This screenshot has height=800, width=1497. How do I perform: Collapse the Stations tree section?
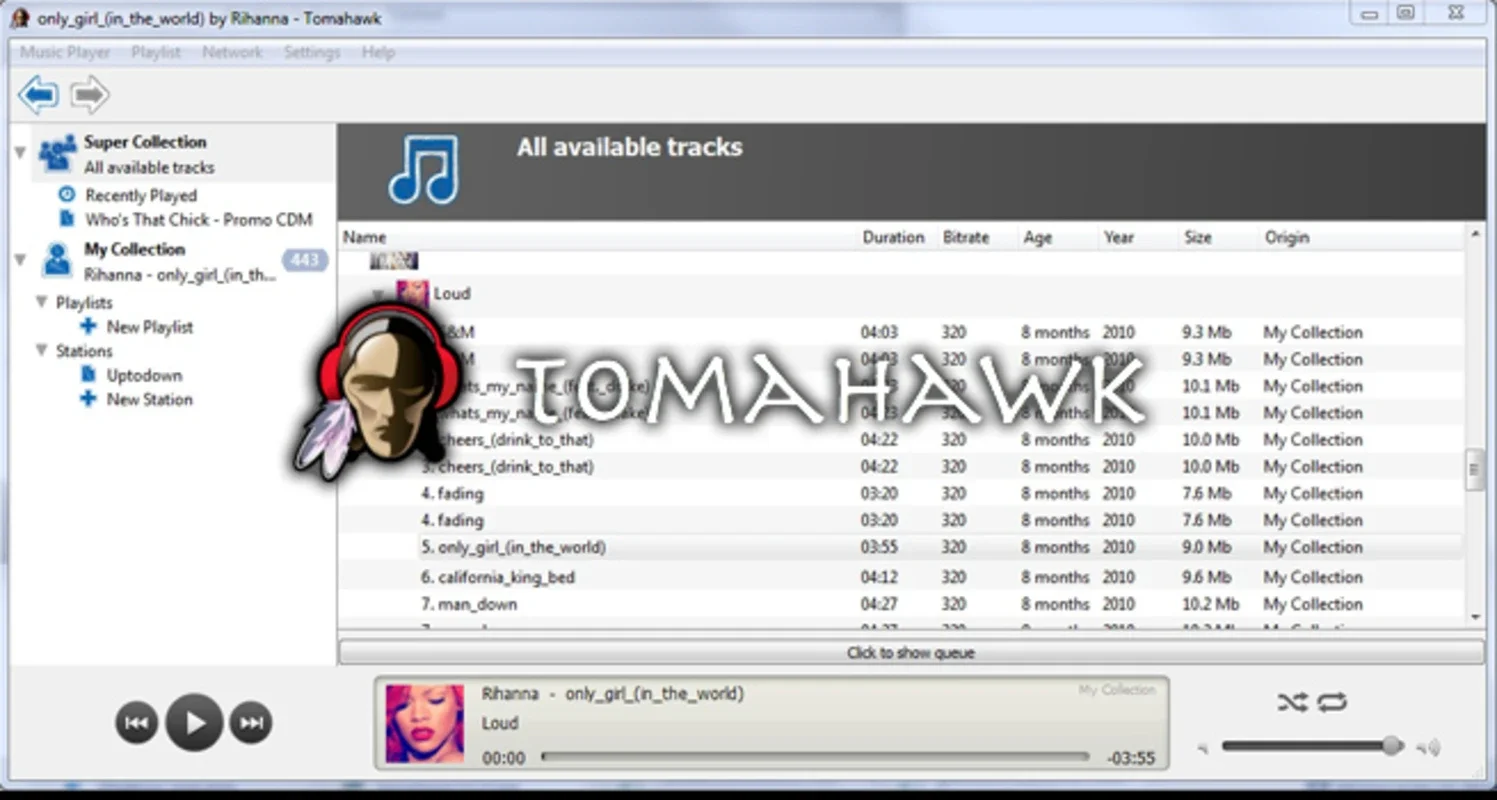coord(42,350)
